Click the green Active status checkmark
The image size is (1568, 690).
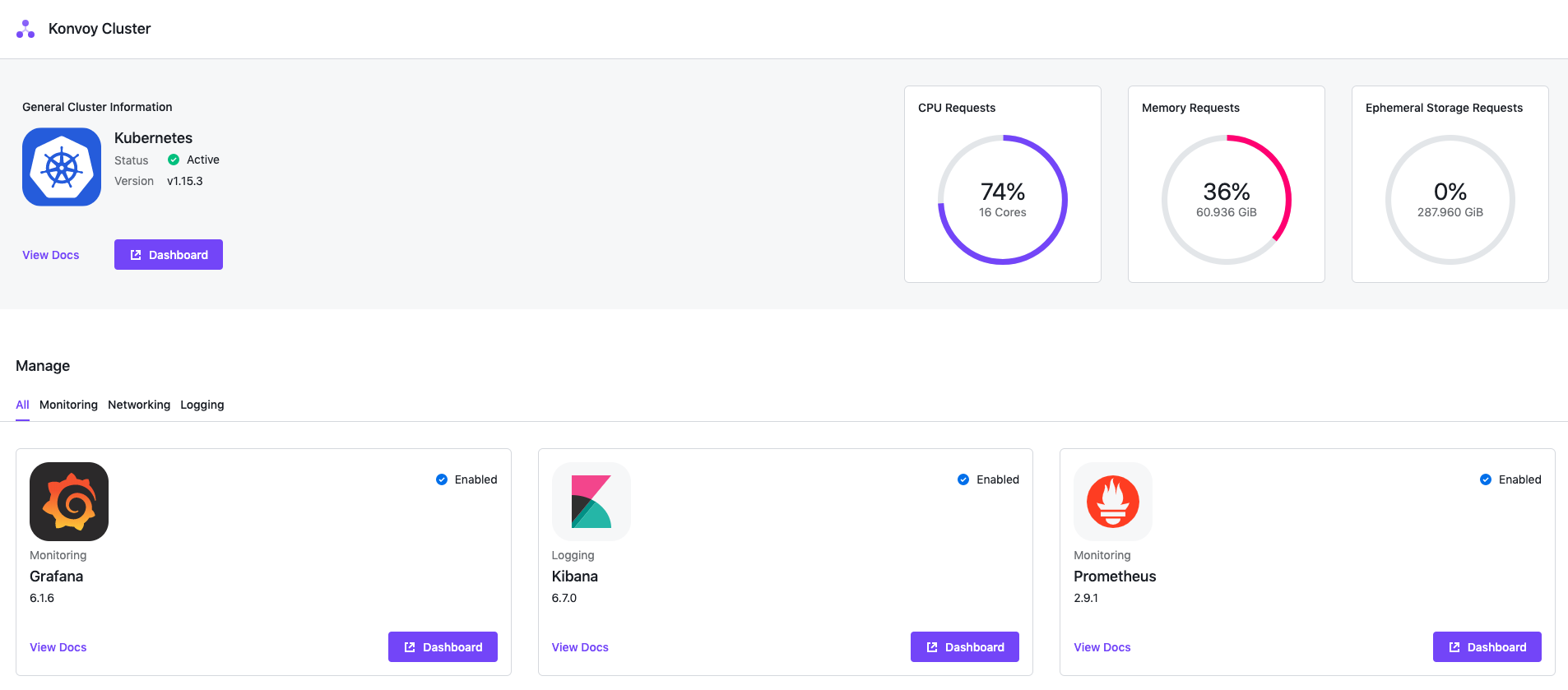point(174,160)
